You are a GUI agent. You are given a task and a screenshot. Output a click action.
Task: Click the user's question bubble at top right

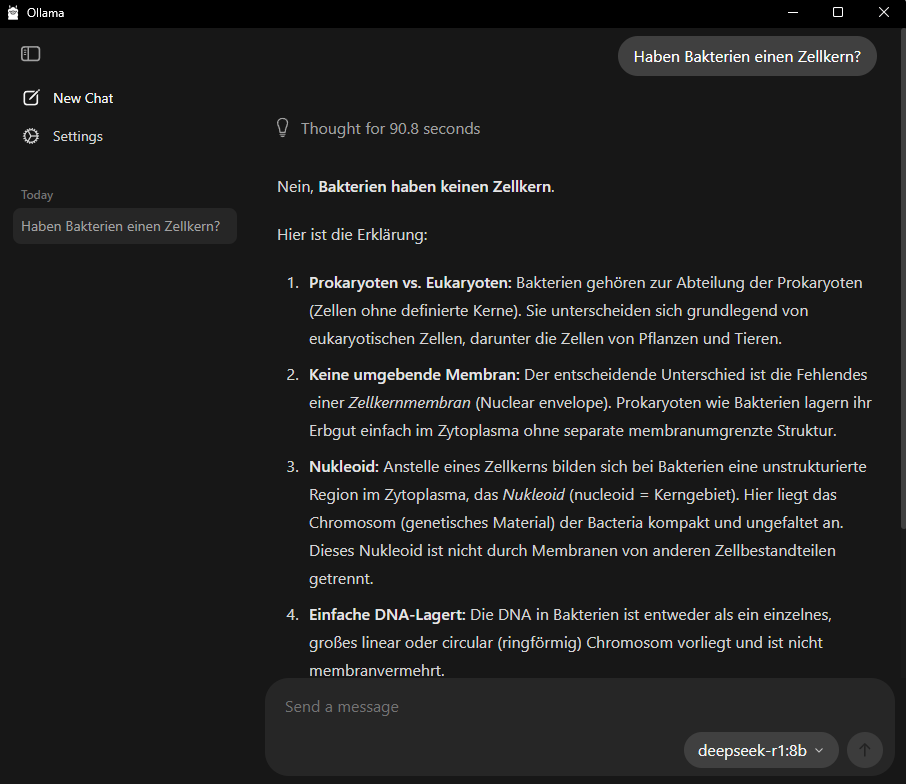click(x=747, y=56)
